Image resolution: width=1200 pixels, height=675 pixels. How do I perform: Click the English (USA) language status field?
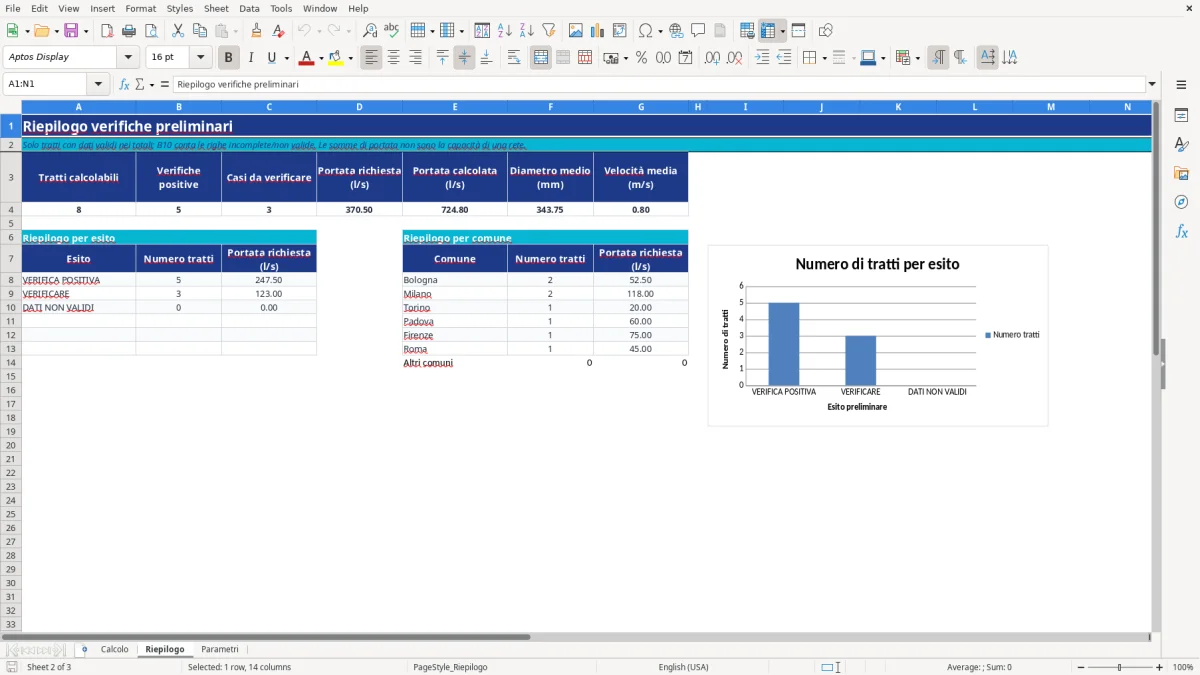[683, 667]
